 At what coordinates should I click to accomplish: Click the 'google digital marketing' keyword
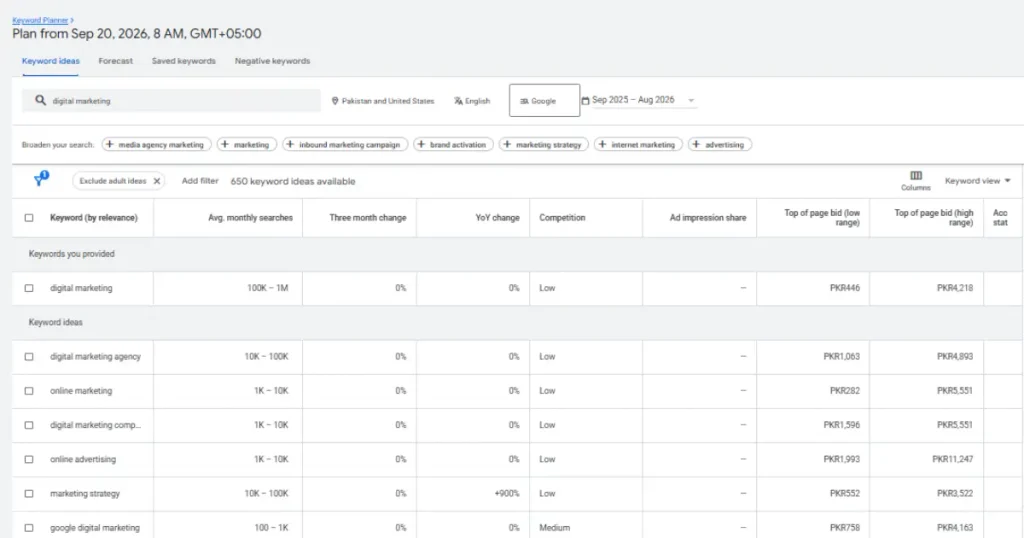tap(95, 528)
